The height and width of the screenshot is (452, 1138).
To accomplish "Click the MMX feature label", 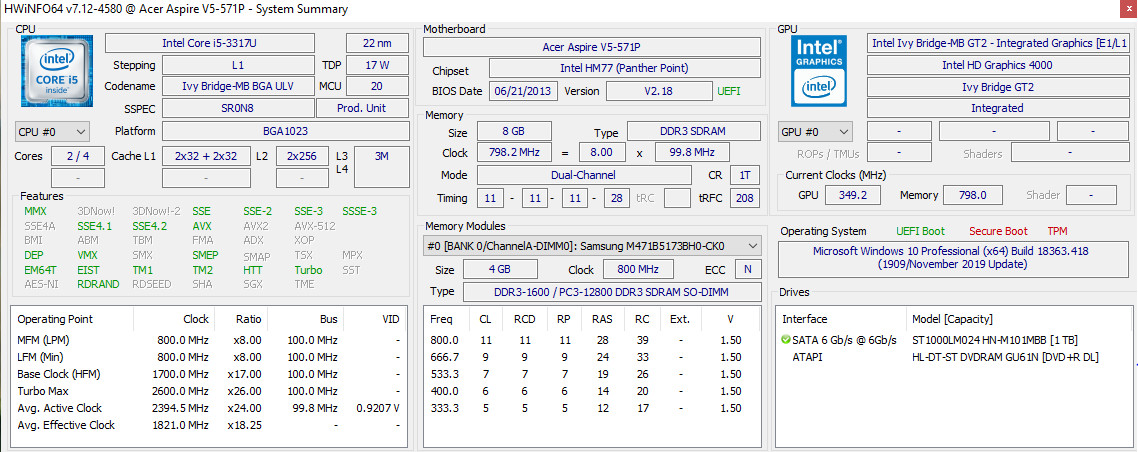I will click(x=35, y=211).
